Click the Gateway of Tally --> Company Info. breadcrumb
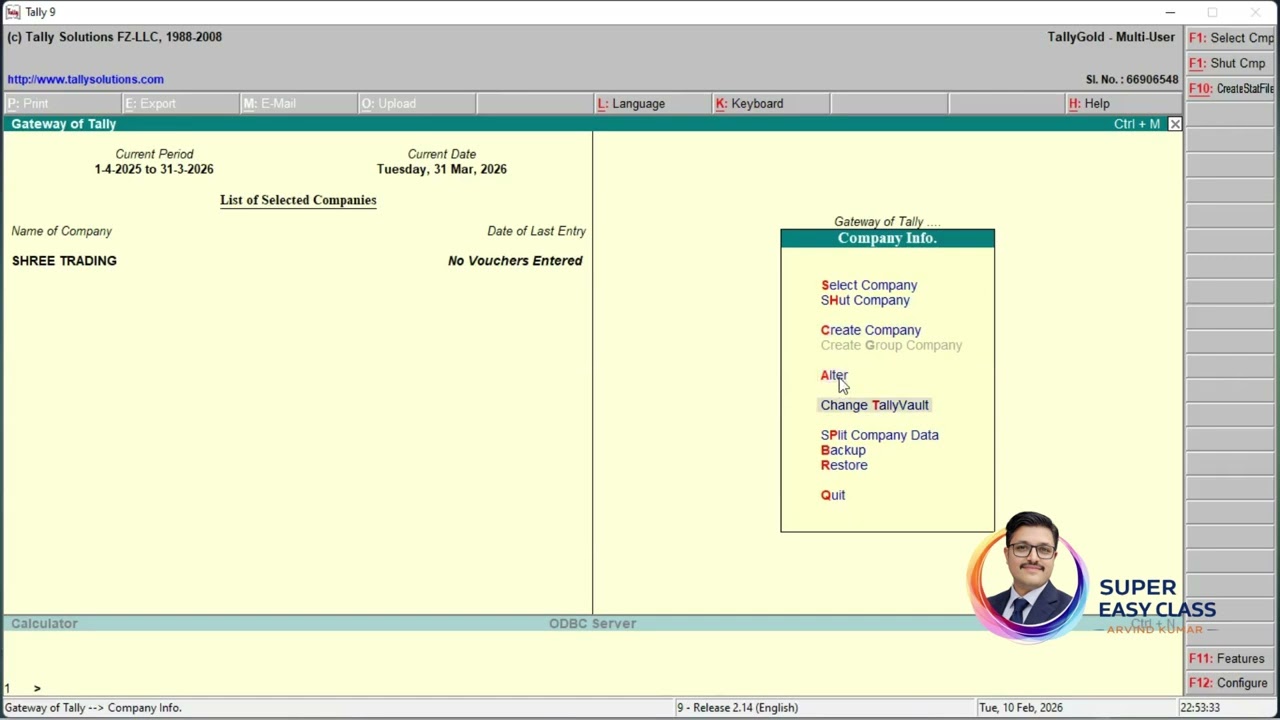Viewport: 1280px width, 720px height. 93,708
